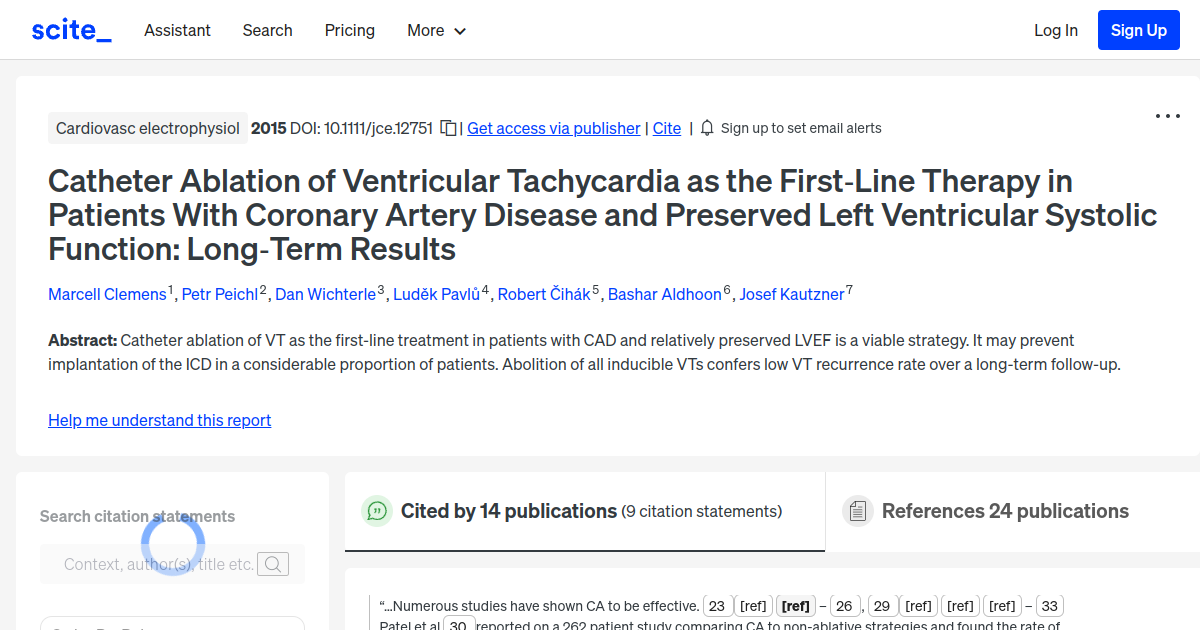Open citation number 23 in the statement
Screen dimensions: 1200x630
pos(718,605)
